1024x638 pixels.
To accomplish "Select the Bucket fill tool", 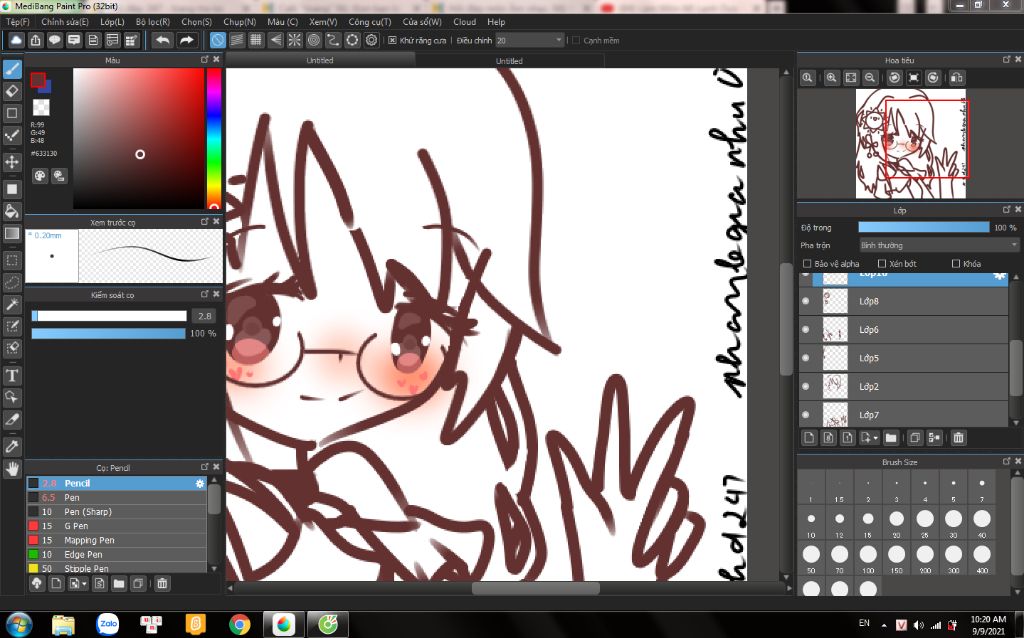I will (12, 211).
